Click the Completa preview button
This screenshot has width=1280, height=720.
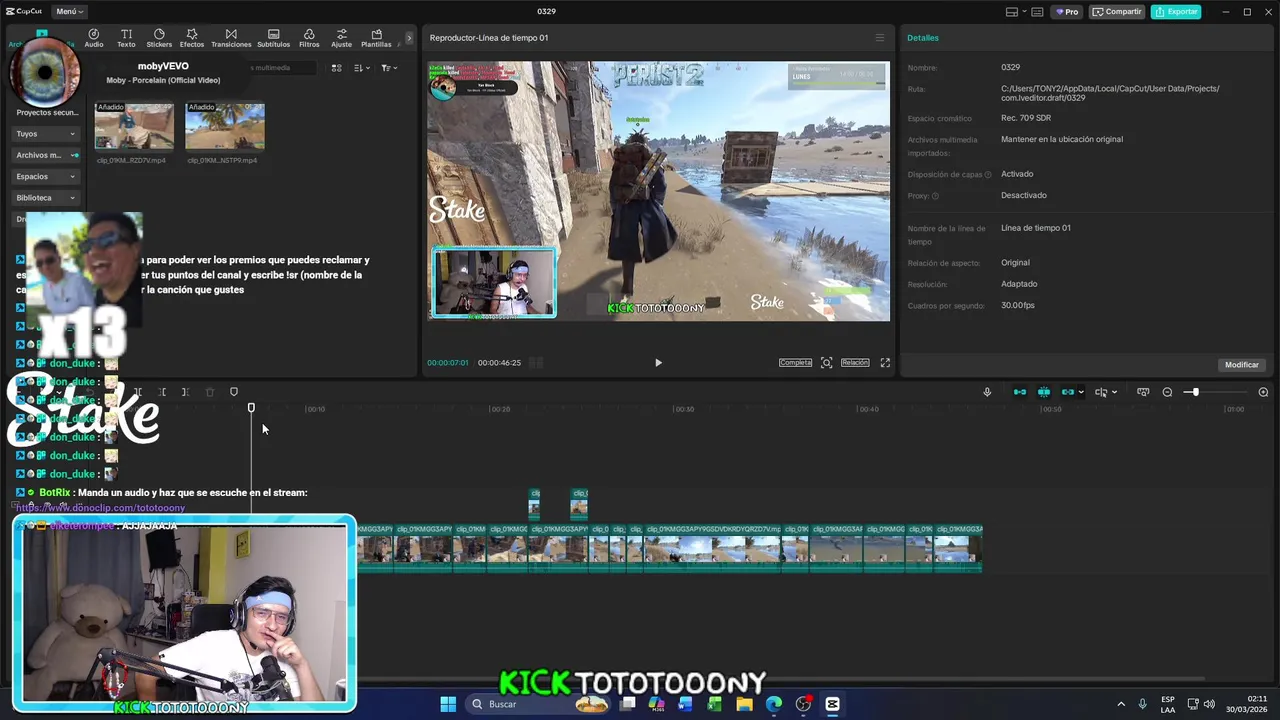click(795, 363)
